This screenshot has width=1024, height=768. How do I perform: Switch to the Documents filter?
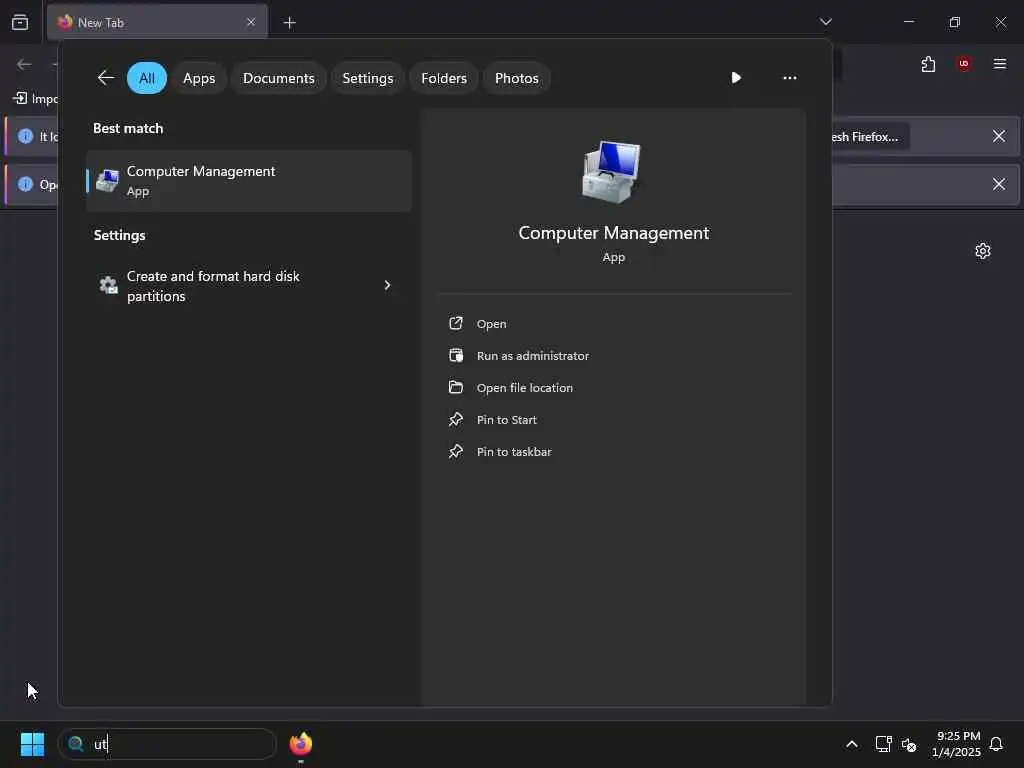pos(279,78)
